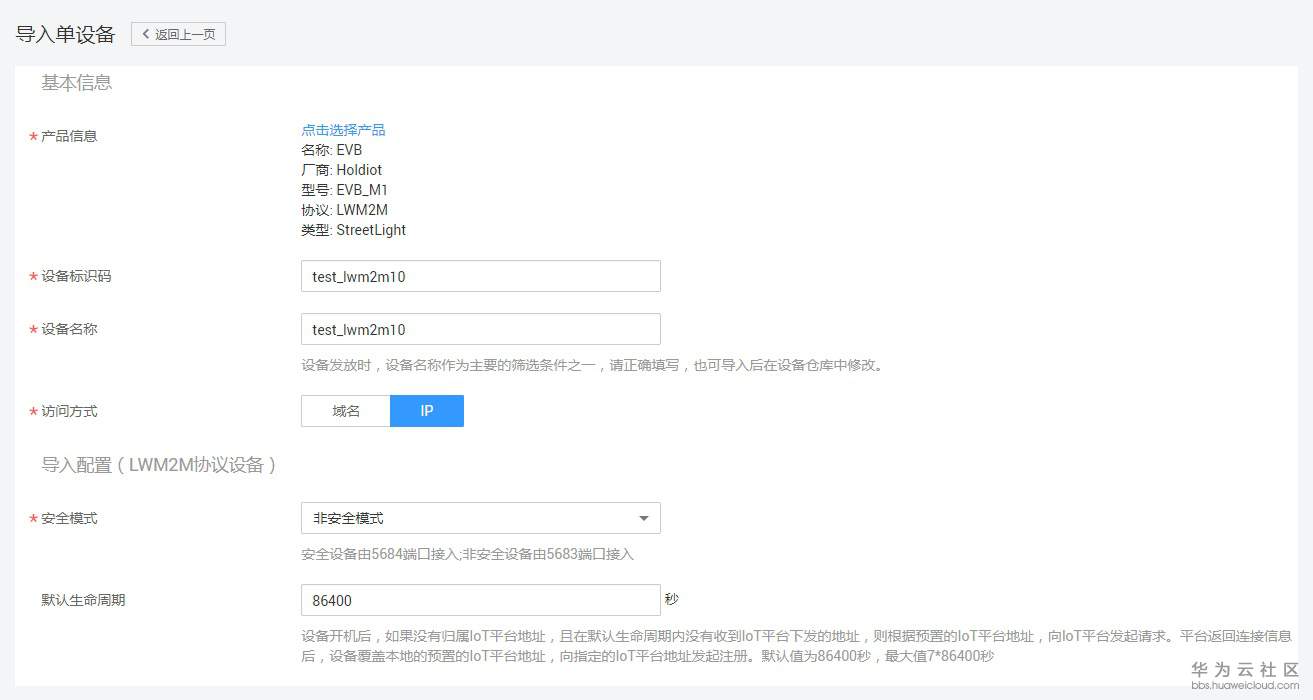Click the 导入单设备 page title
The width and height of the screenshot is (1313, 700).
(x=66, y=34)
